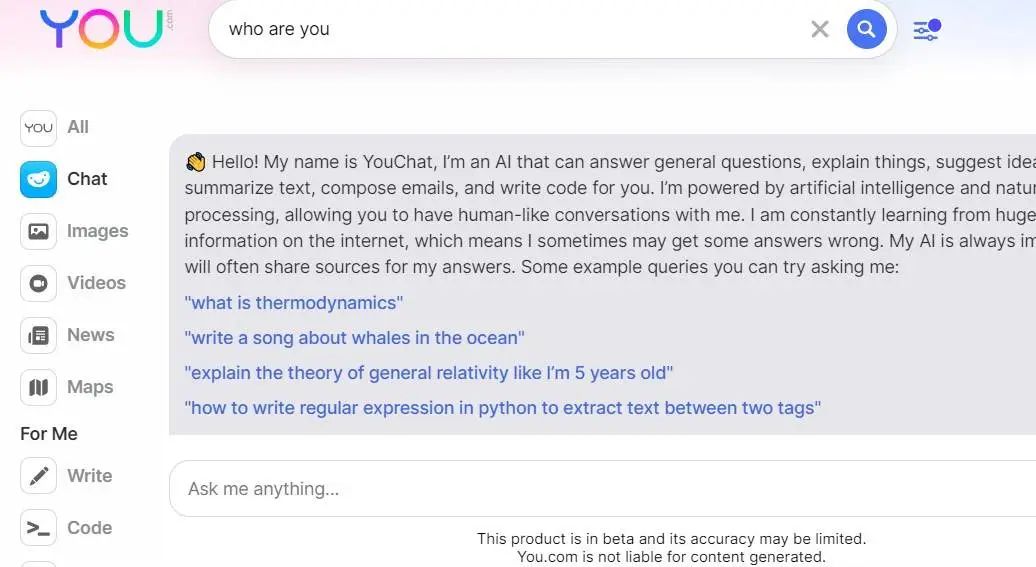Try the "what is thermodynamics" example query
The width and height of the screenshot is (1036, 567).
pyautogui.click(x=294, y=303)
